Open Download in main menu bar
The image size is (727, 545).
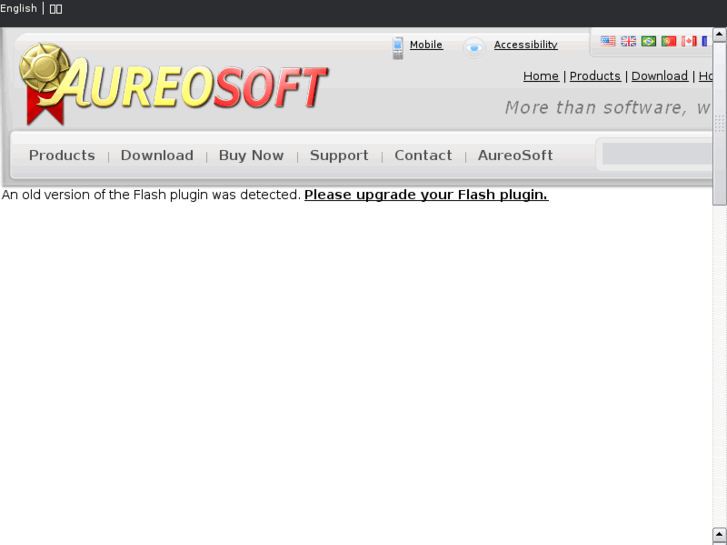click(x=157, y=155)
